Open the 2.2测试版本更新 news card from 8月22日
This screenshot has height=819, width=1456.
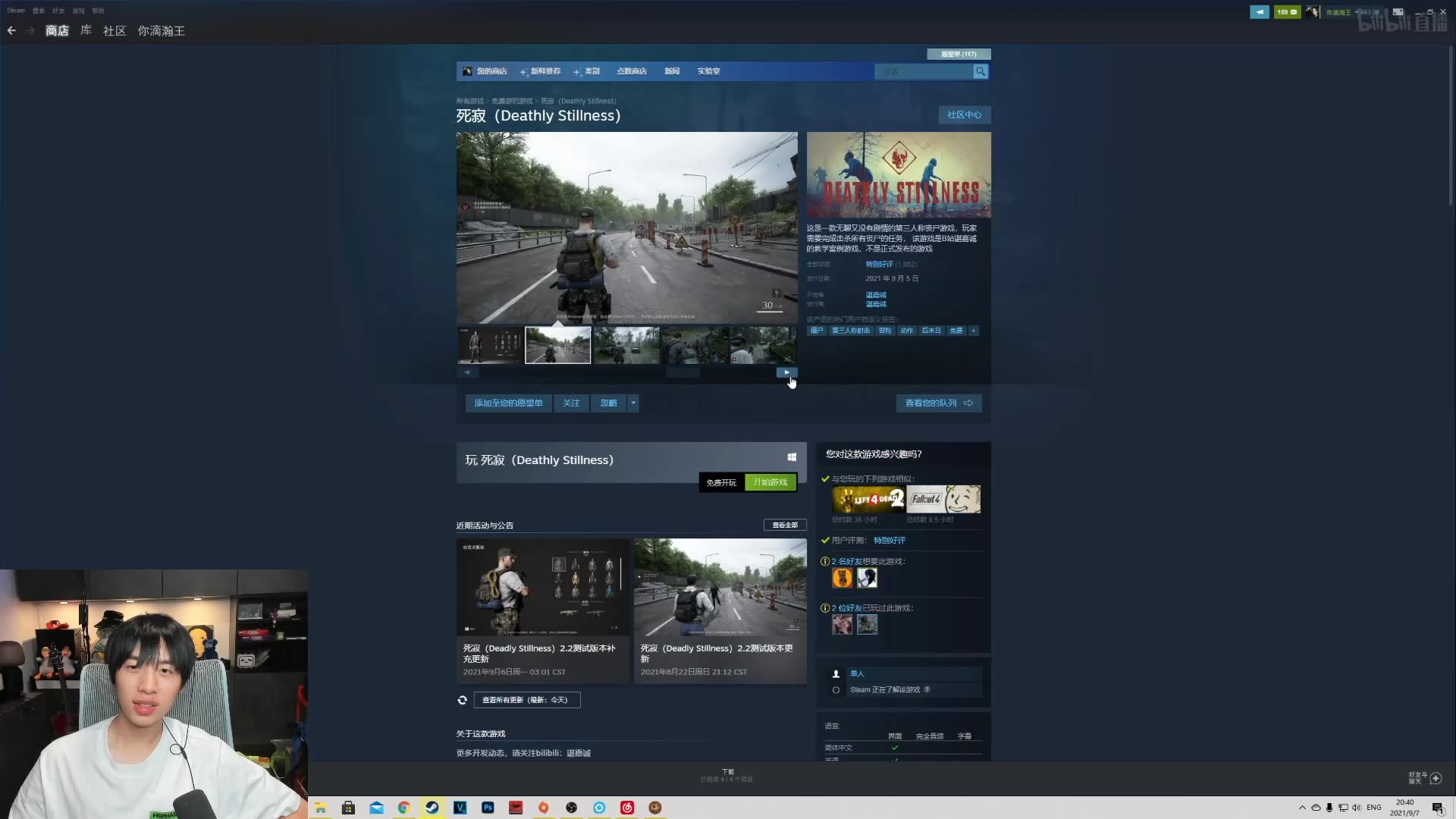click(720, 611)
